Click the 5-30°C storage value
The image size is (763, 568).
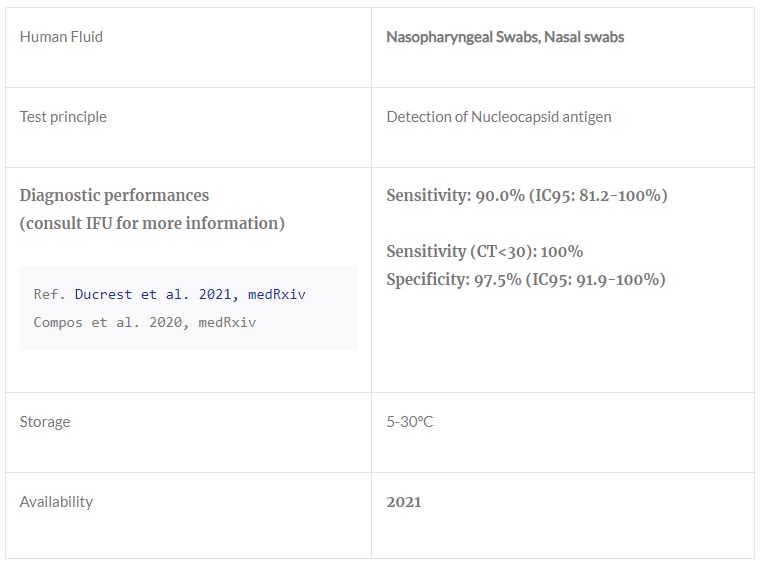click(x=410, y=422)
